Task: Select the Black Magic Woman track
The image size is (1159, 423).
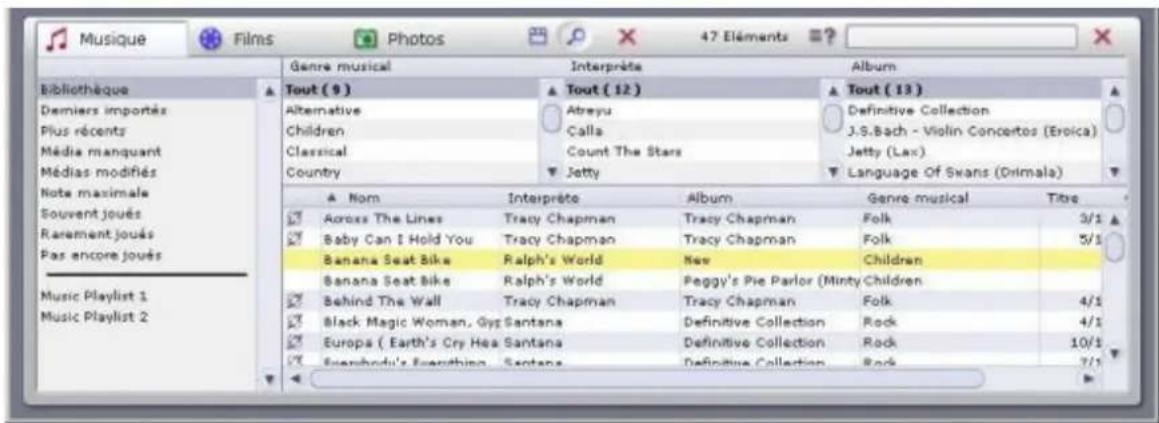Action: [693, 322]
